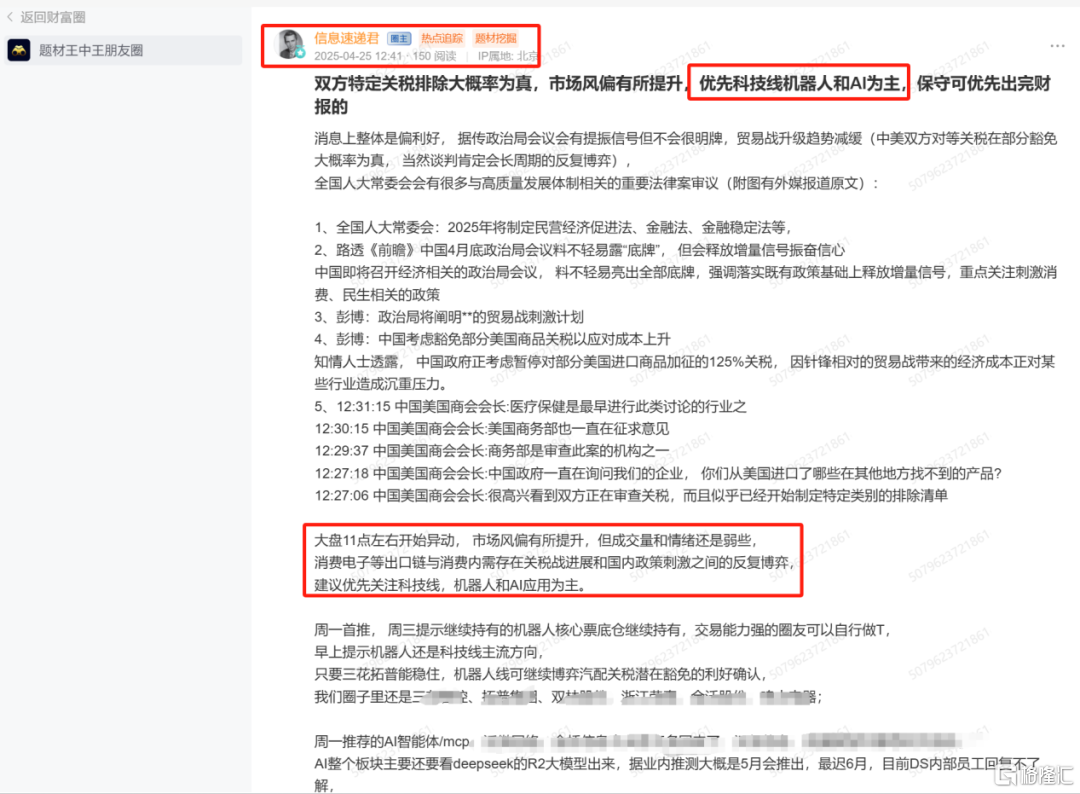Select the 热点追踪 tag
This screenshot has width=1080, height=794.
[x=442, y=39]
